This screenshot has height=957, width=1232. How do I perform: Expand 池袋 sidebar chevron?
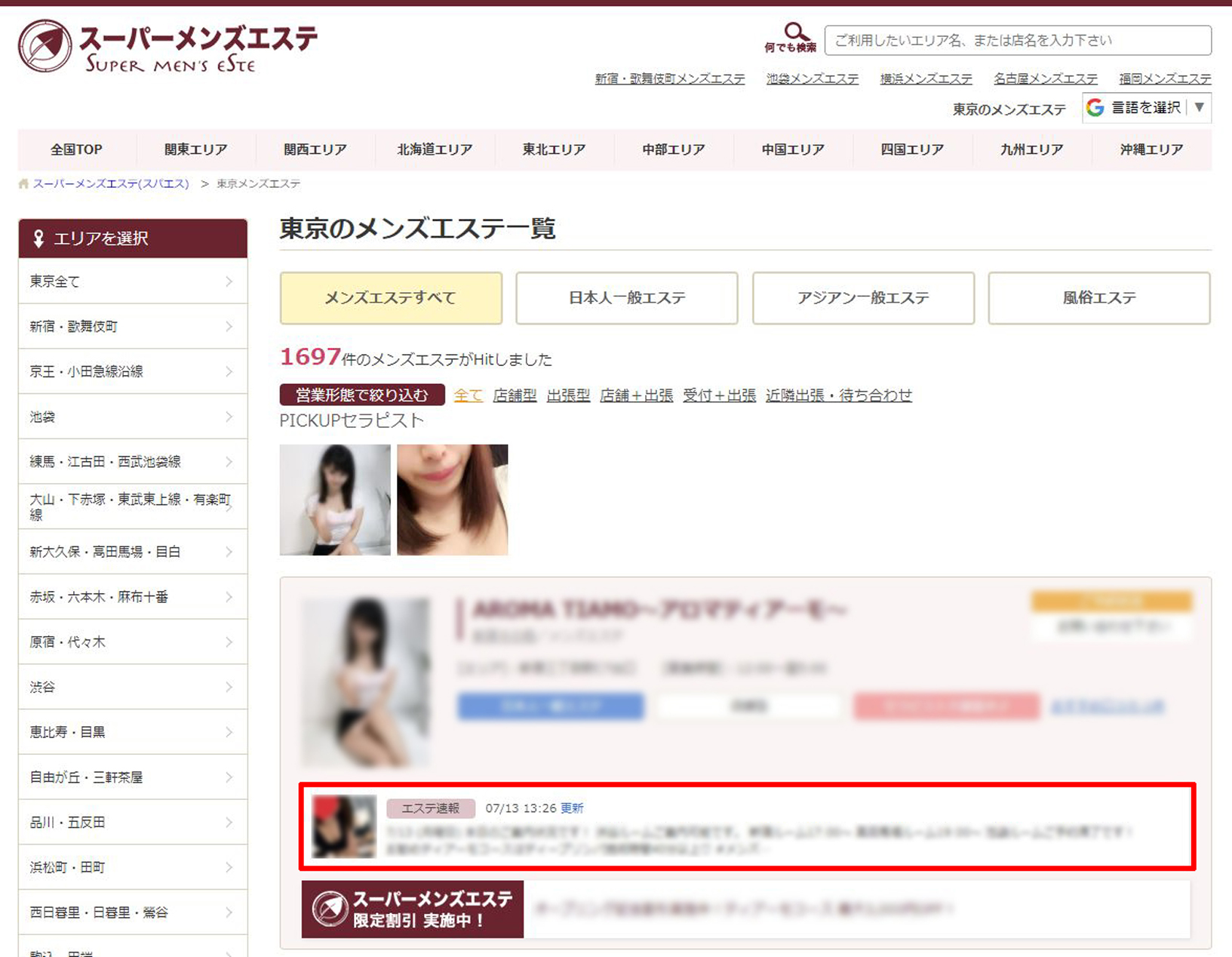[229, 417]
